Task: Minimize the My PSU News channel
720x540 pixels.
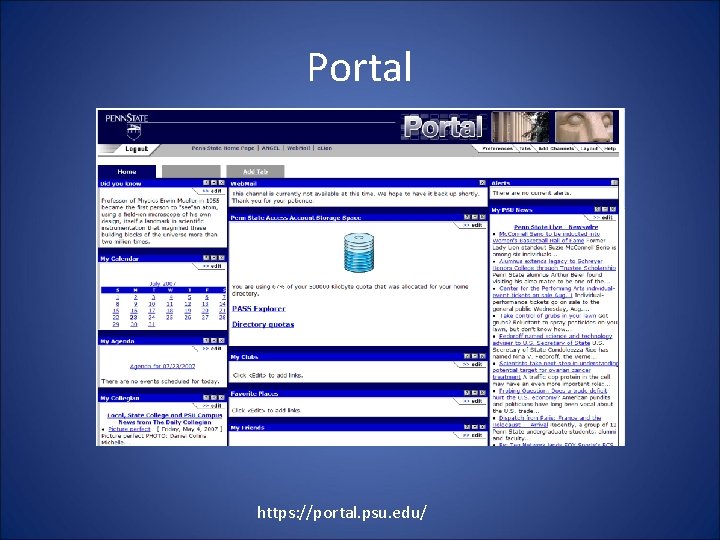Action: (x=605, y=209)
